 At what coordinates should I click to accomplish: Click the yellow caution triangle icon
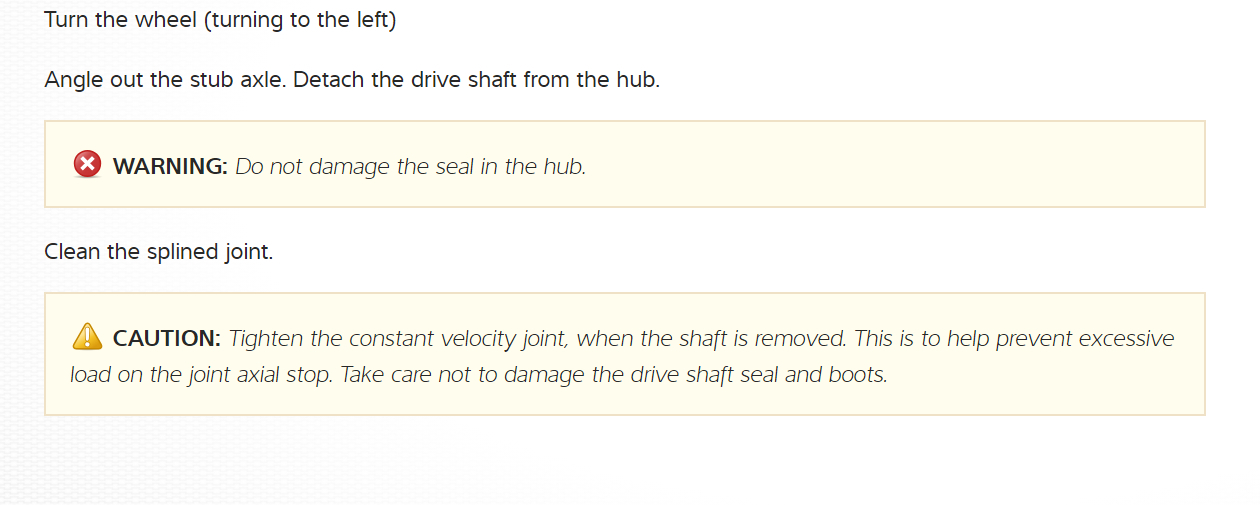coord(88,337)
